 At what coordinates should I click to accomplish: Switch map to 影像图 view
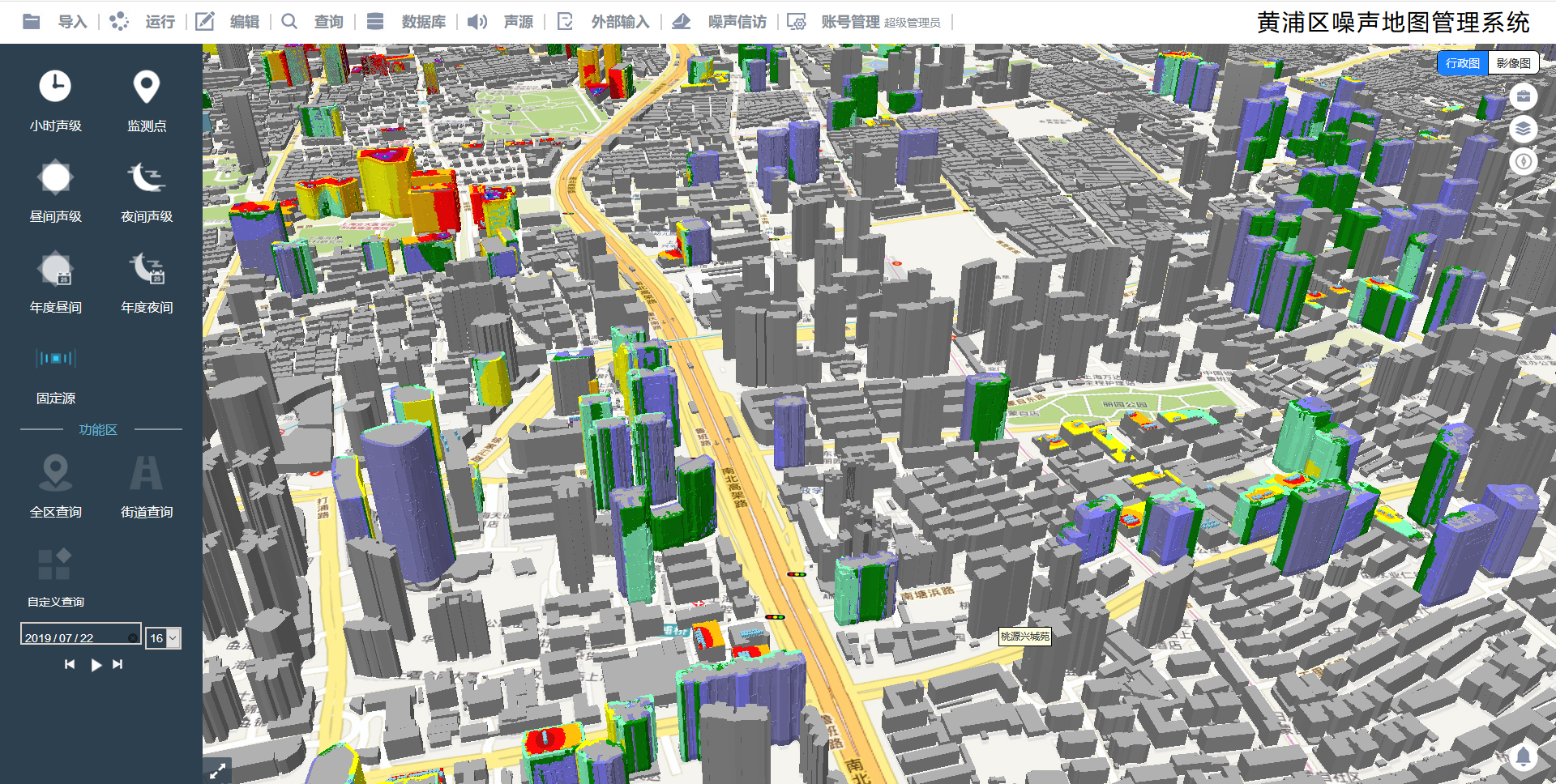[x=1513, y=63]
